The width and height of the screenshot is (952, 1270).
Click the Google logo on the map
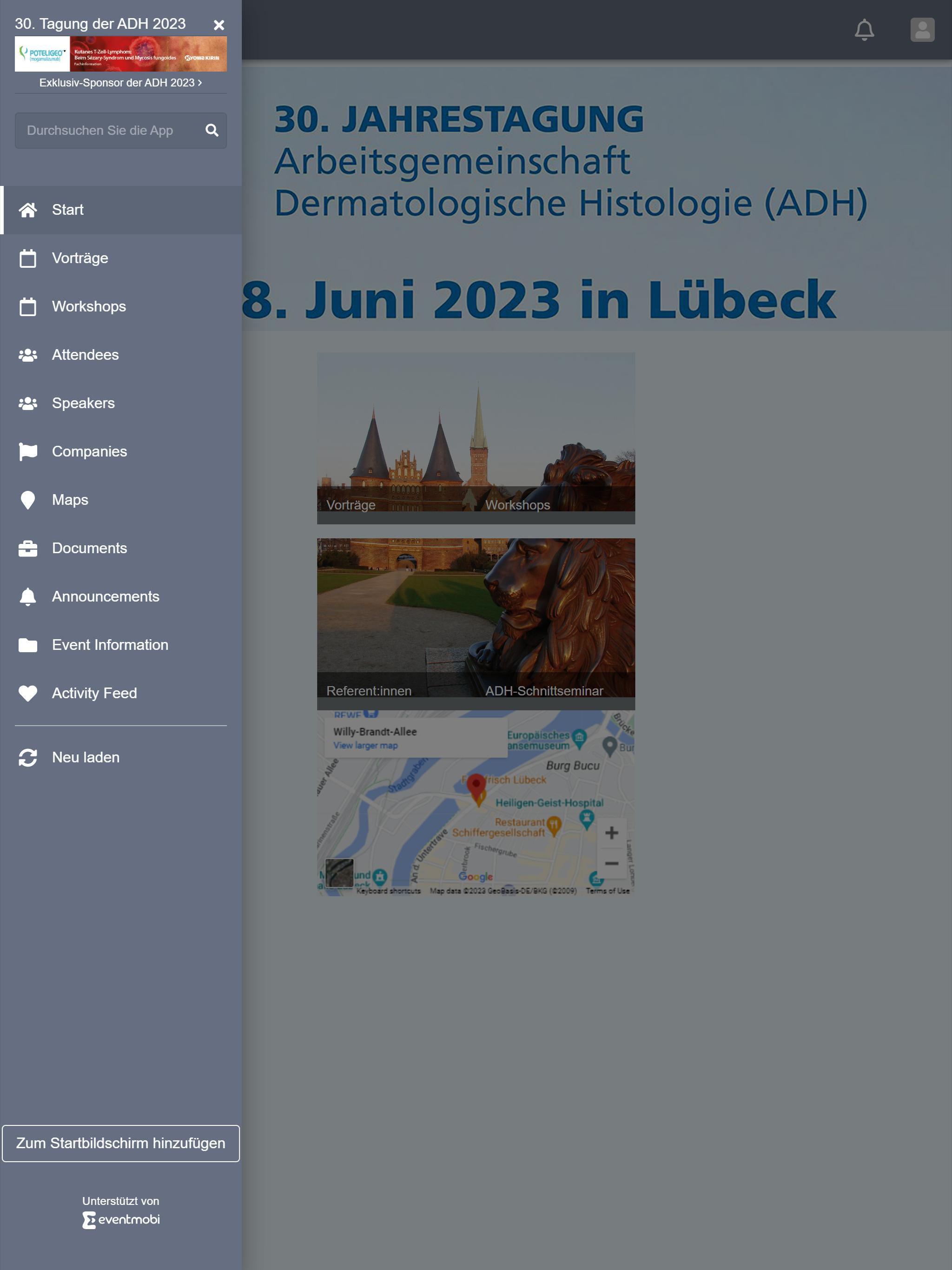tap(476, 877)
